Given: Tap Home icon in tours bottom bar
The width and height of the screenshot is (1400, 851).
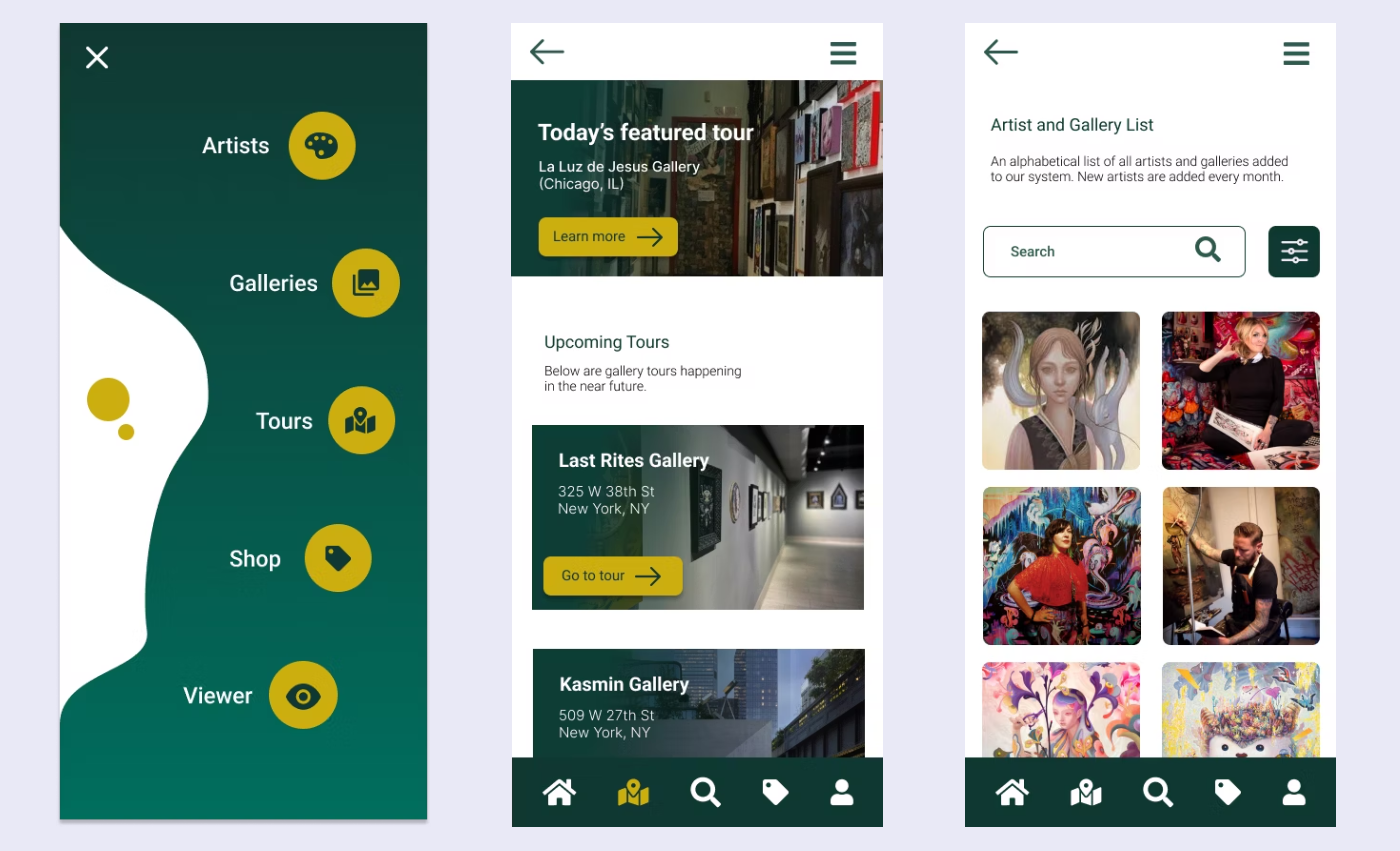Looking at the screenshot, I should point(559,793).
